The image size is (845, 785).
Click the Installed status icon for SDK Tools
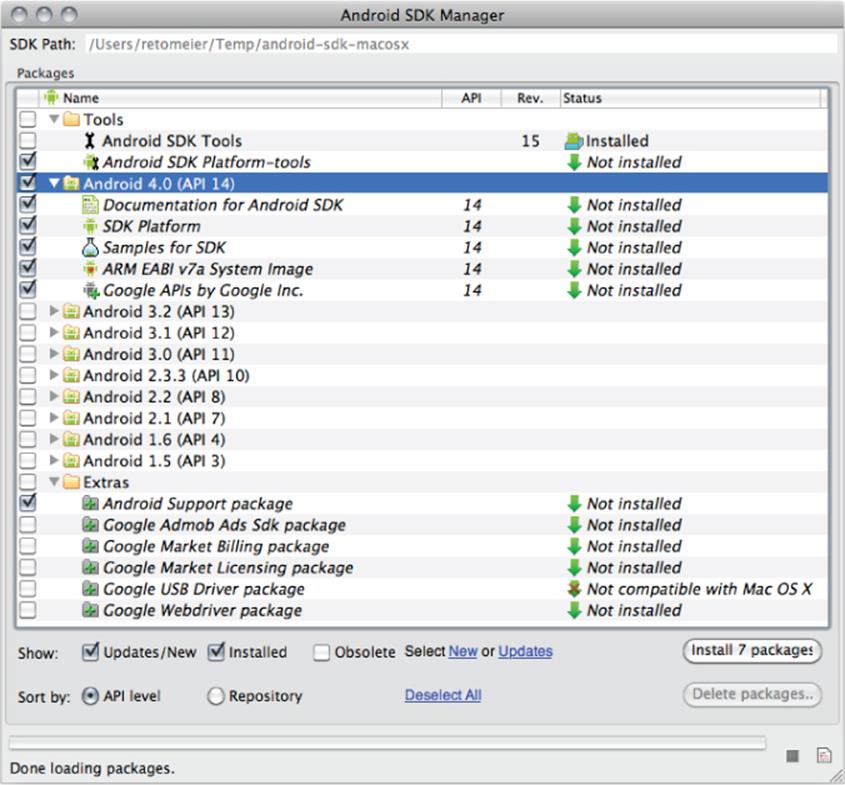click(574, 141)
